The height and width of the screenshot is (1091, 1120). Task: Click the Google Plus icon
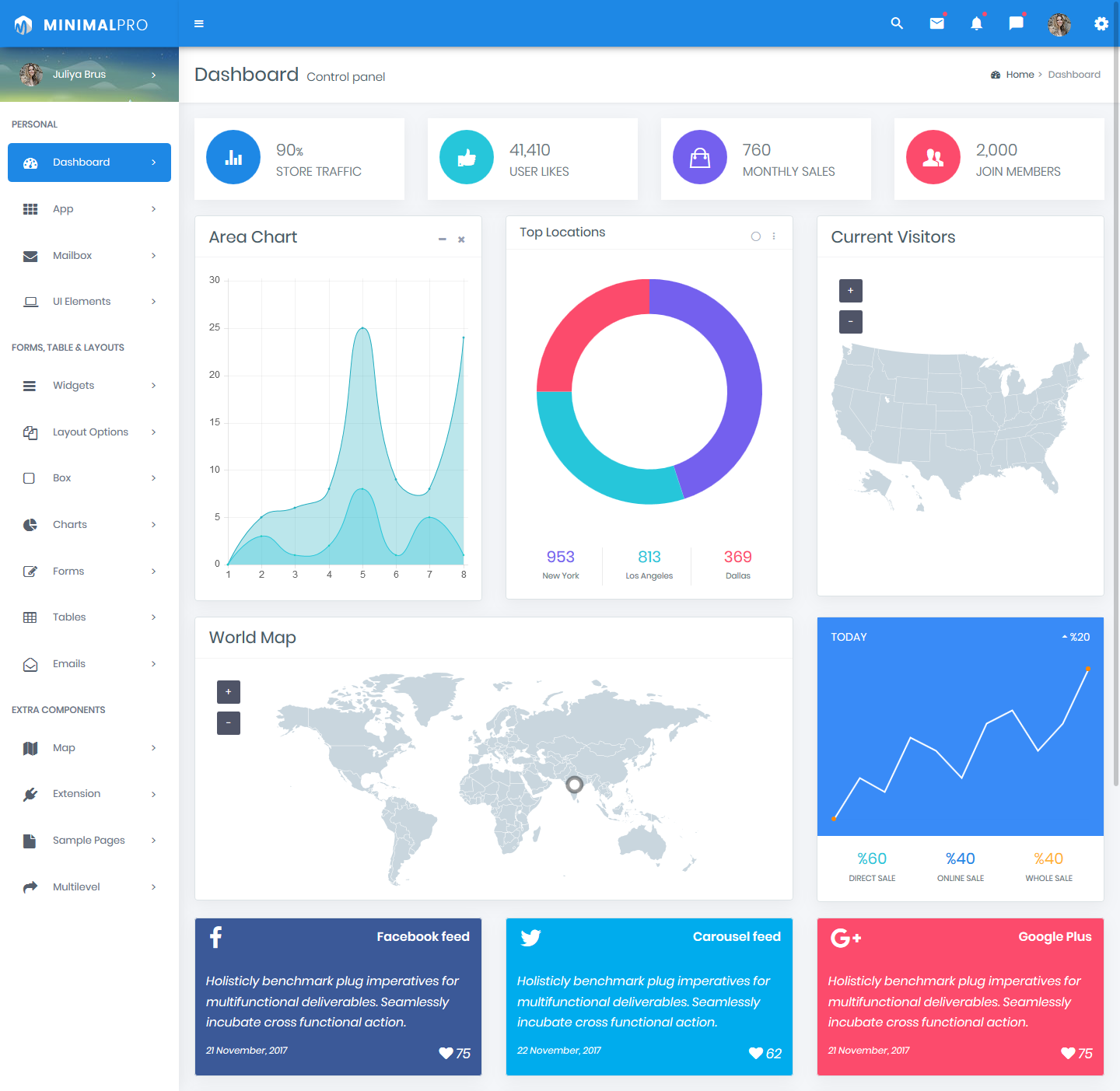(845, 938)
